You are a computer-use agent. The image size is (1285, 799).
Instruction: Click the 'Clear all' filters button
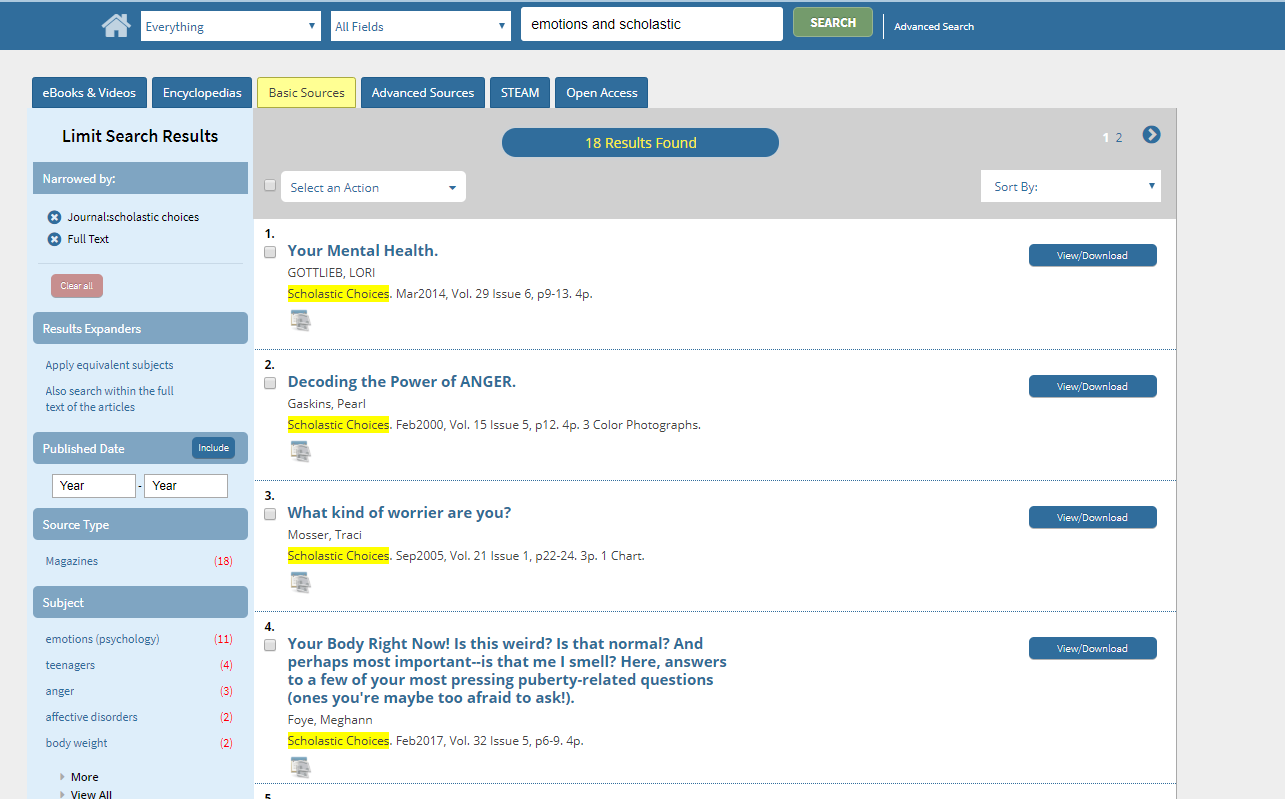coord(77,286)
